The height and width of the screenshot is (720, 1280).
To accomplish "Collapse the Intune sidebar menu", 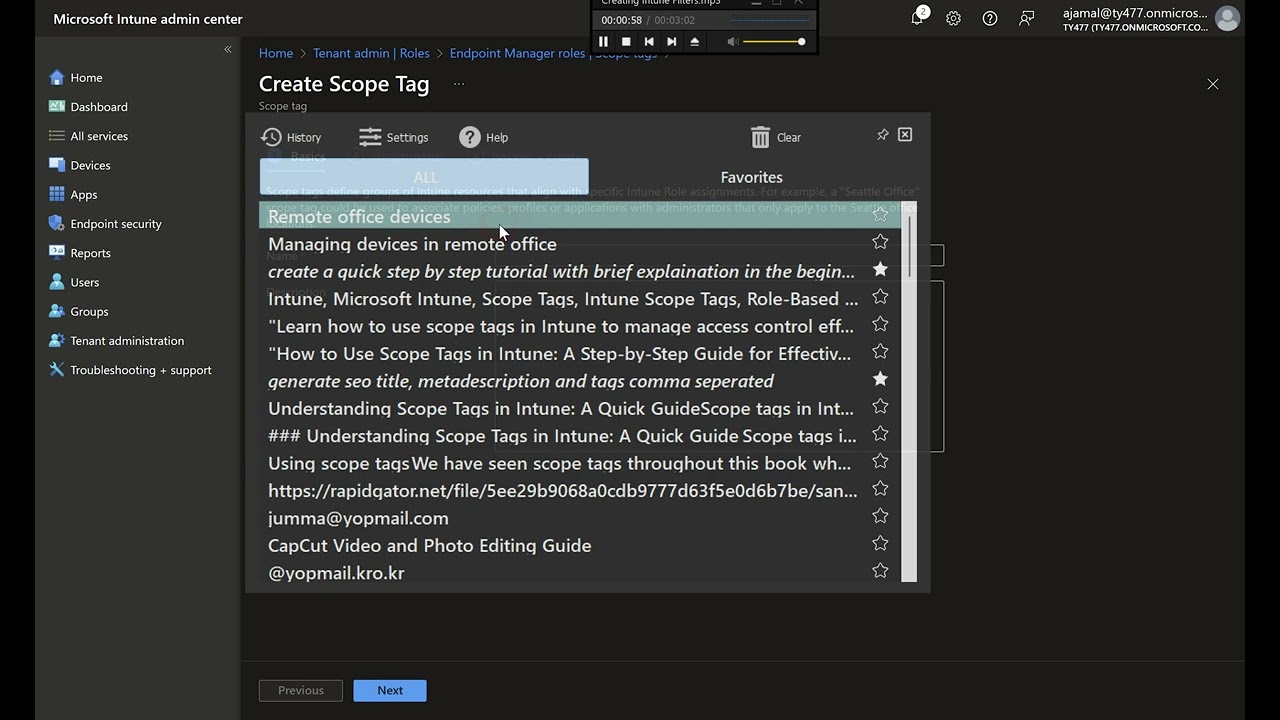I will [228, 49].
